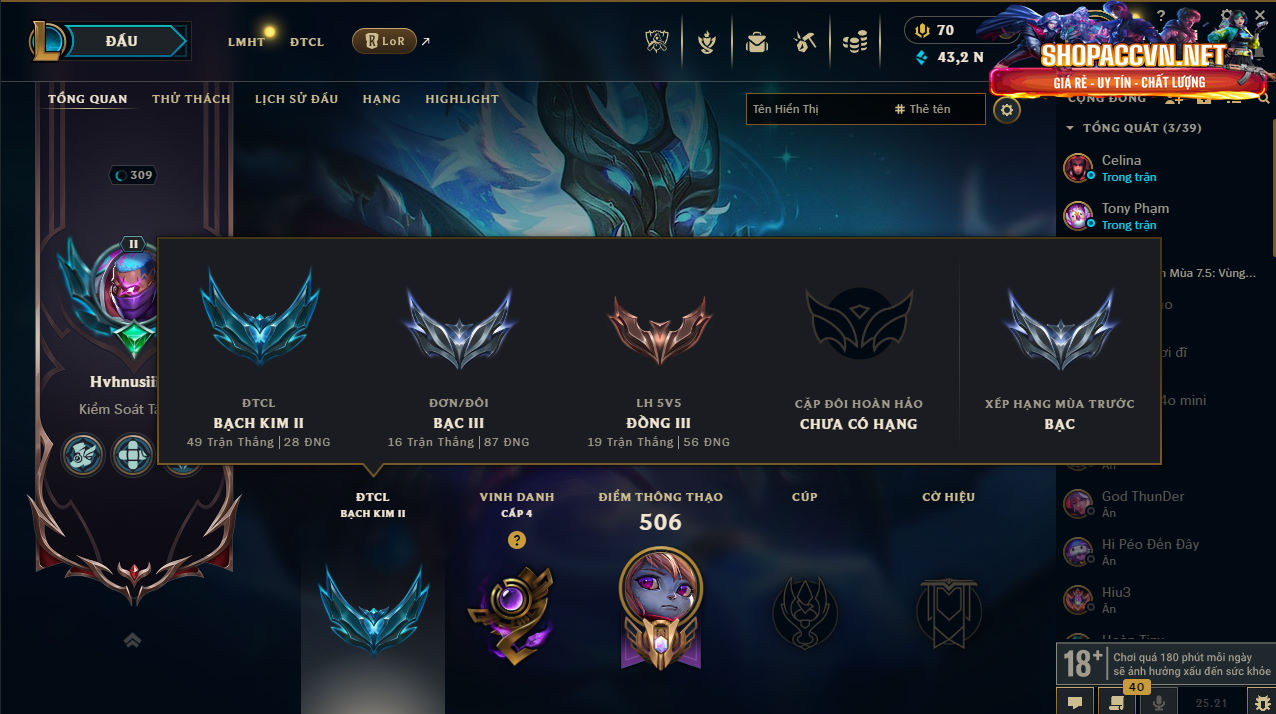Open the Store coins stack icon
This screenshot has height=714, width=1276.
click(x=854, y=42)
